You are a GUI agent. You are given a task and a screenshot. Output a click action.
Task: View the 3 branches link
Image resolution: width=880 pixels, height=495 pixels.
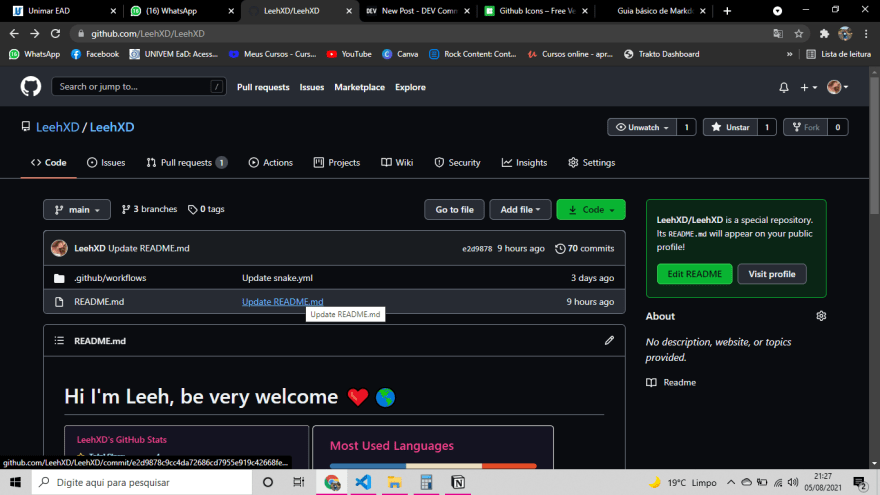pyautogui.click(x=149, y=209)
